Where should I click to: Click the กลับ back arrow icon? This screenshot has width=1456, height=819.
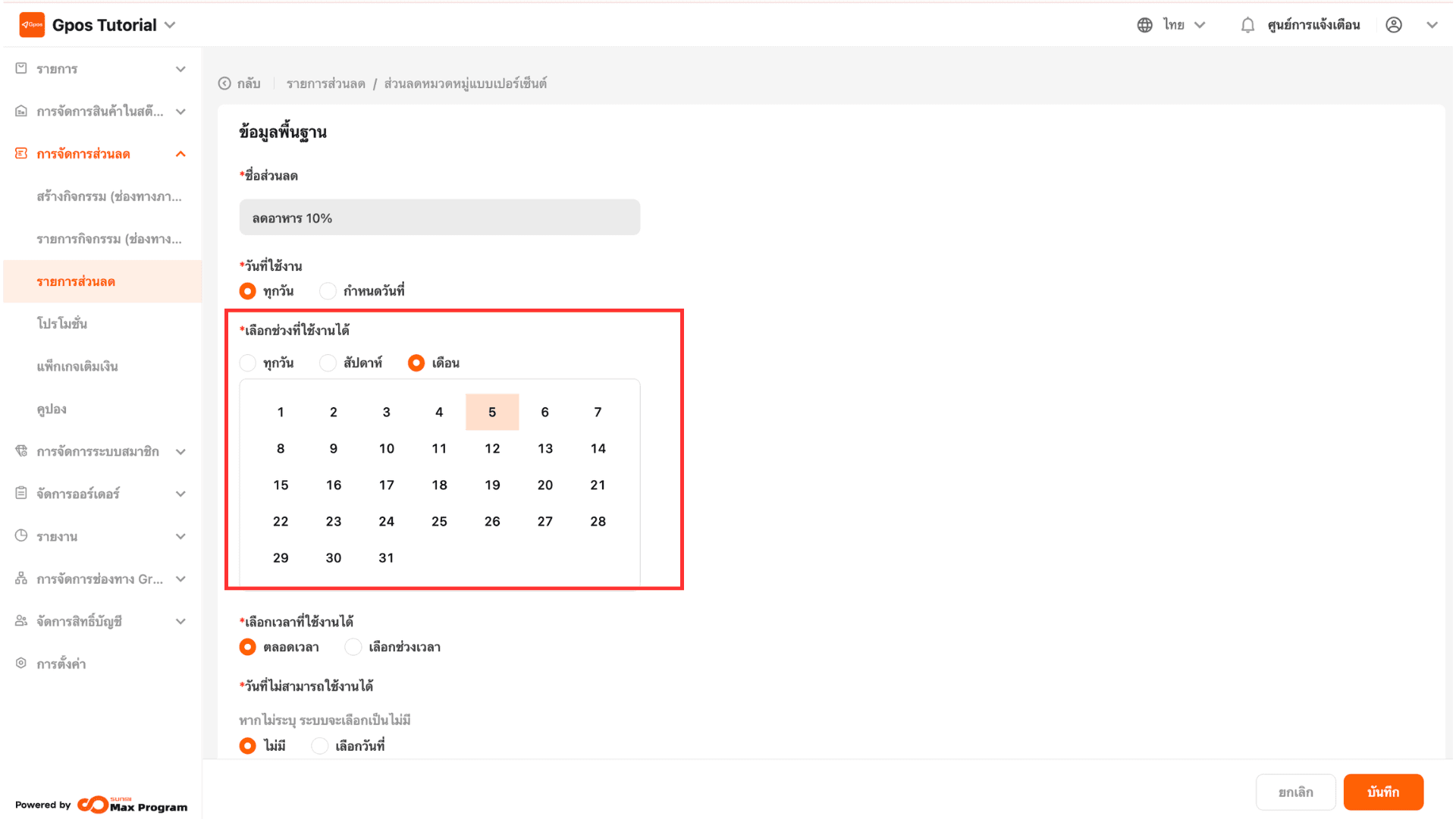(x=224, y=83)
